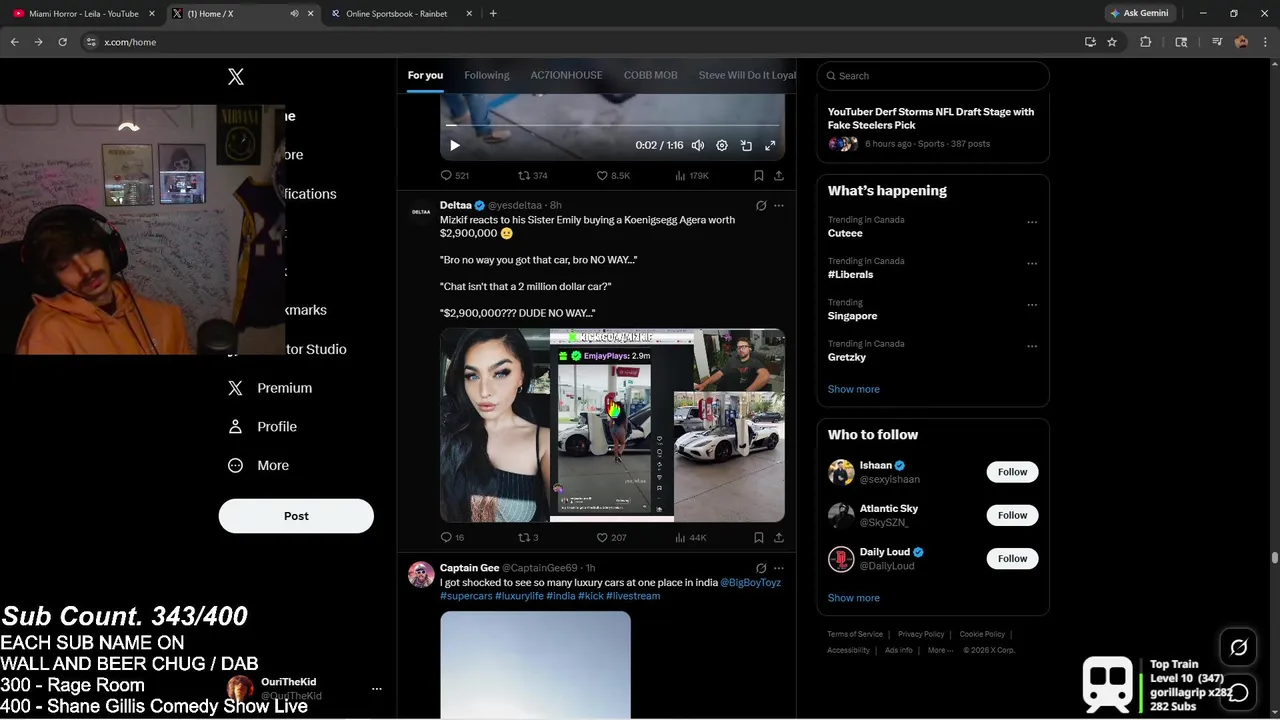This screenshot has height=720, width=1280.
Task: Open more options for Cuteee trend
Action: 1032,222
